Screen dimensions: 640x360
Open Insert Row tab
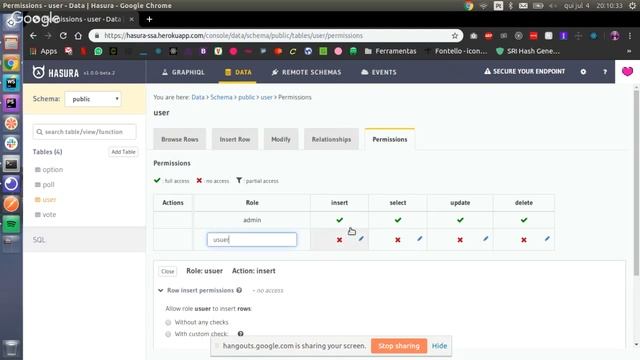235,139
